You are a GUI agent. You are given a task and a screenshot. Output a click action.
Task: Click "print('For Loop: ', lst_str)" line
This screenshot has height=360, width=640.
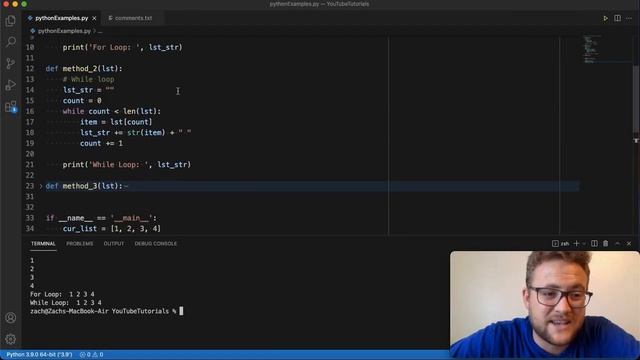coord(122,47)
